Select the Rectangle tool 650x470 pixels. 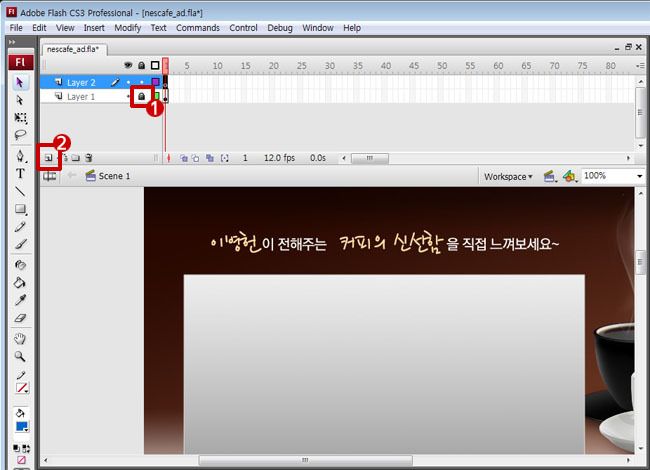(20, 209)
